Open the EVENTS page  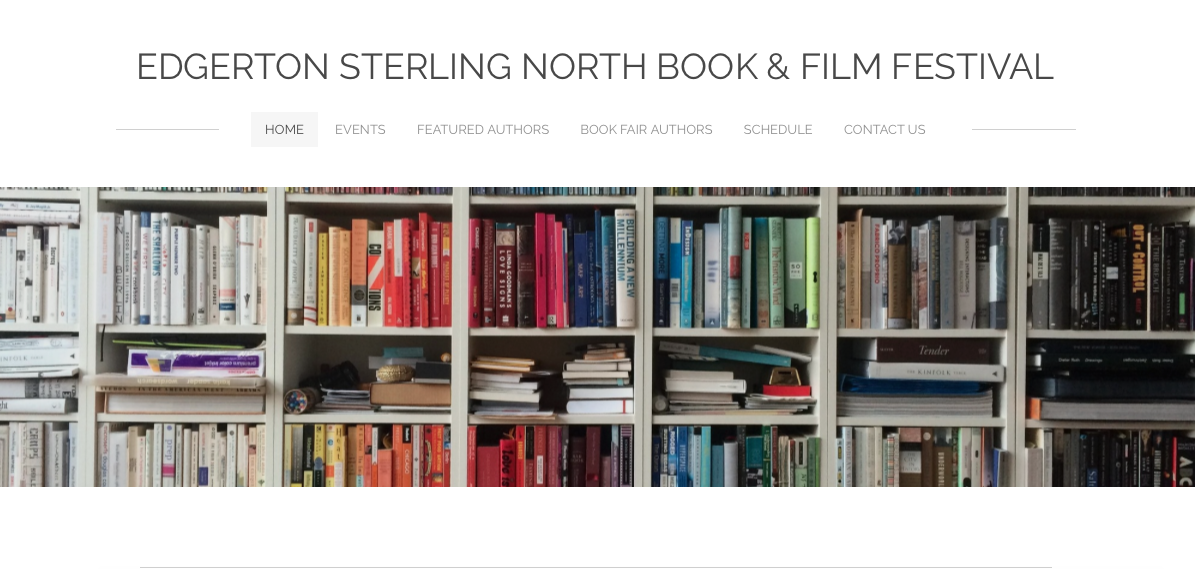pyautogui.click(x=360, y=129)
